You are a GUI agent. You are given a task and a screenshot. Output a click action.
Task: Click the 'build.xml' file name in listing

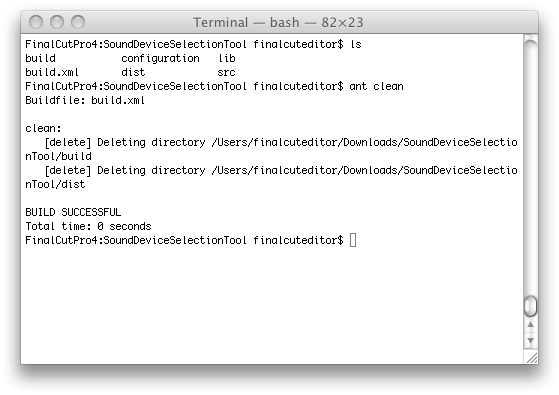coord(52,72)
